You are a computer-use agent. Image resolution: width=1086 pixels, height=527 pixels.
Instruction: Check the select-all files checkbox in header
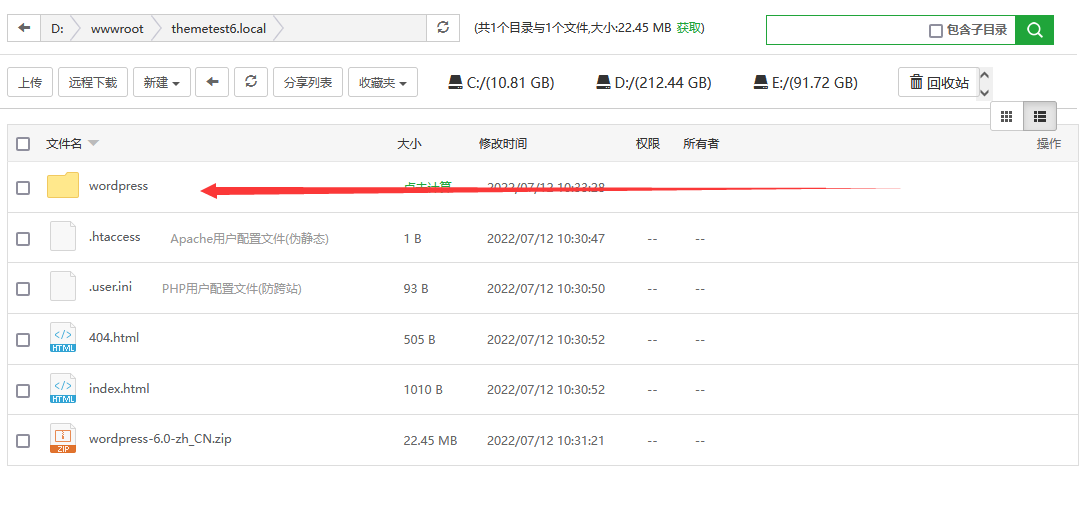point(23,144)
